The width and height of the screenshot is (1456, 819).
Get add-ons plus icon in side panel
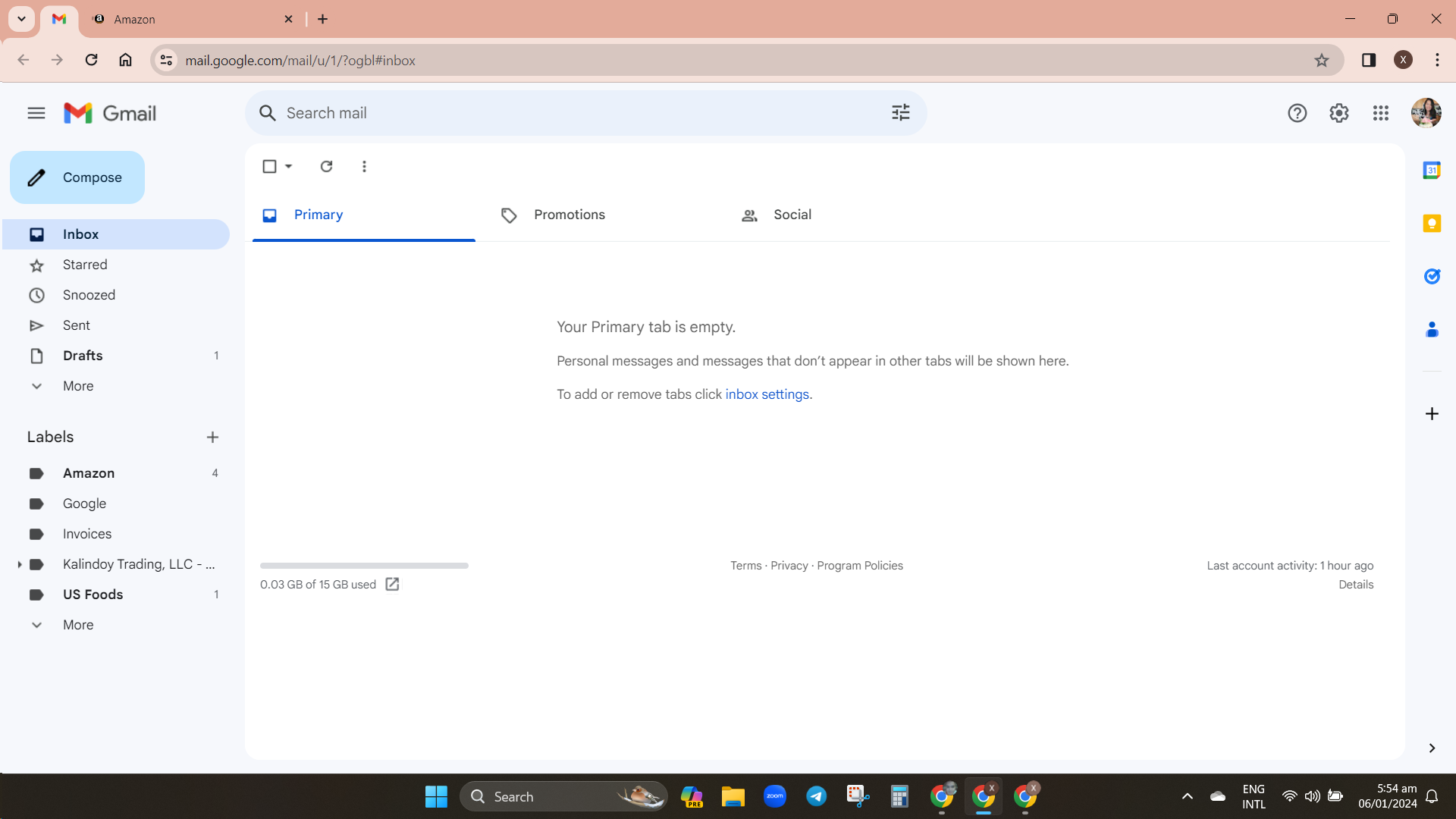(x=1432, y=413)
